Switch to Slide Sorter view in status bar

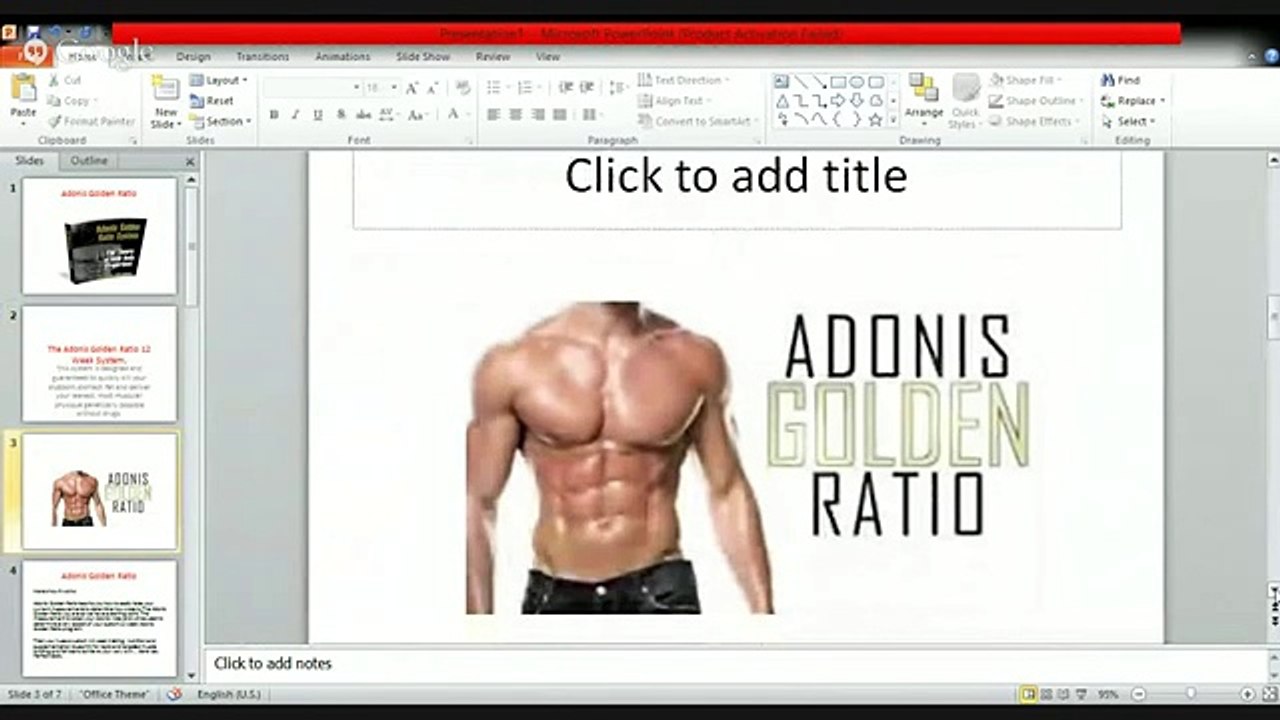tap(1046, 694)
